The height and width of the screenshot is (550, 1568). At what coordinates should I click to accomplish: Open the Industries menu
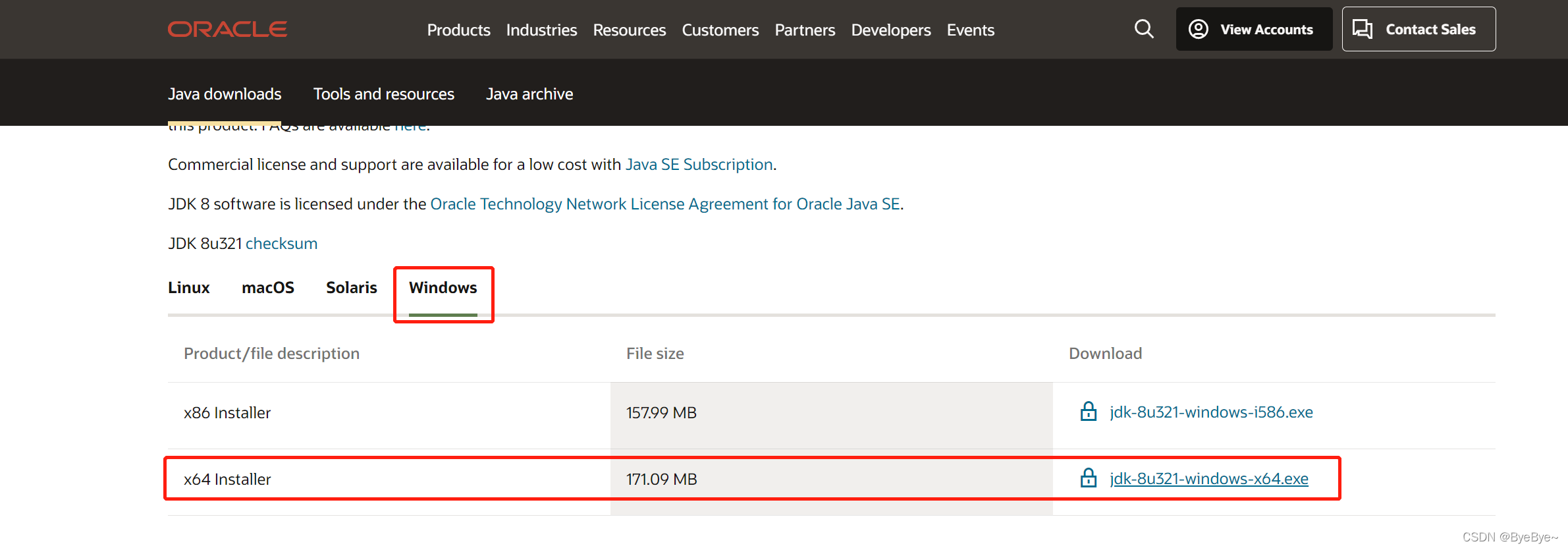point(541,30)
